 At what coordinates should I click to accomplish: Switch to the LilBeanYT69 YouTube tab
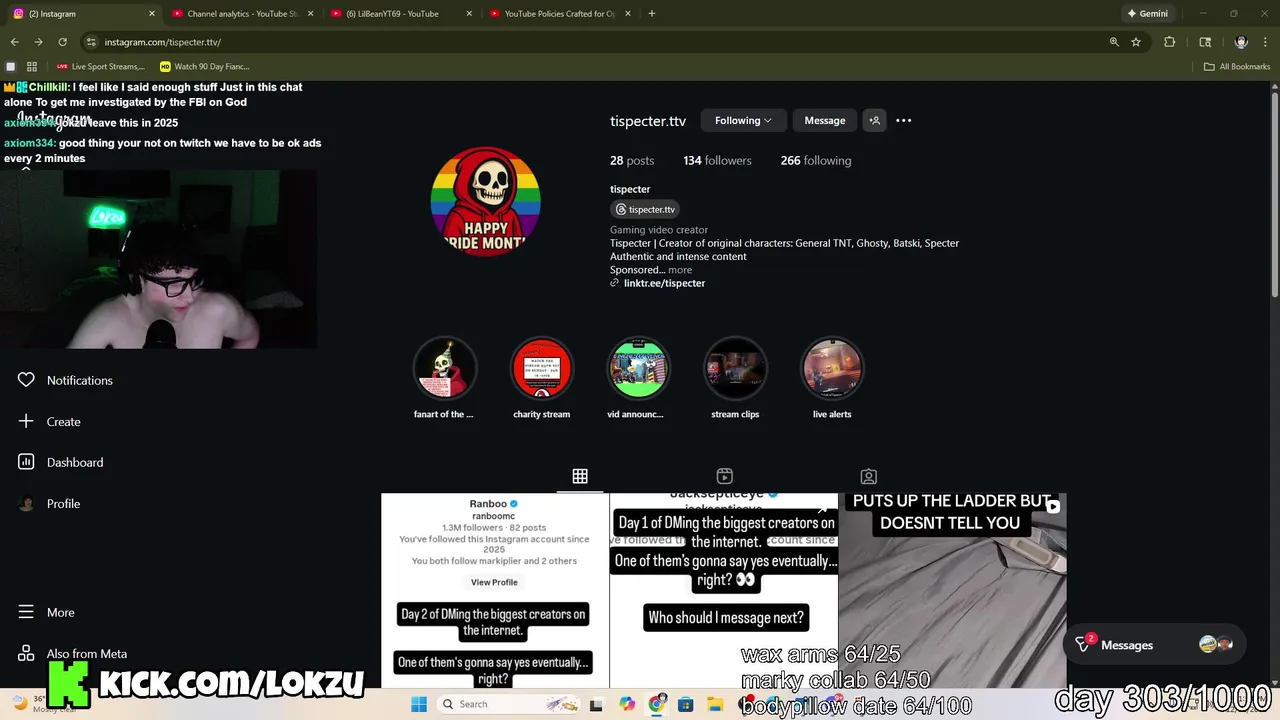tap(400, 14)
